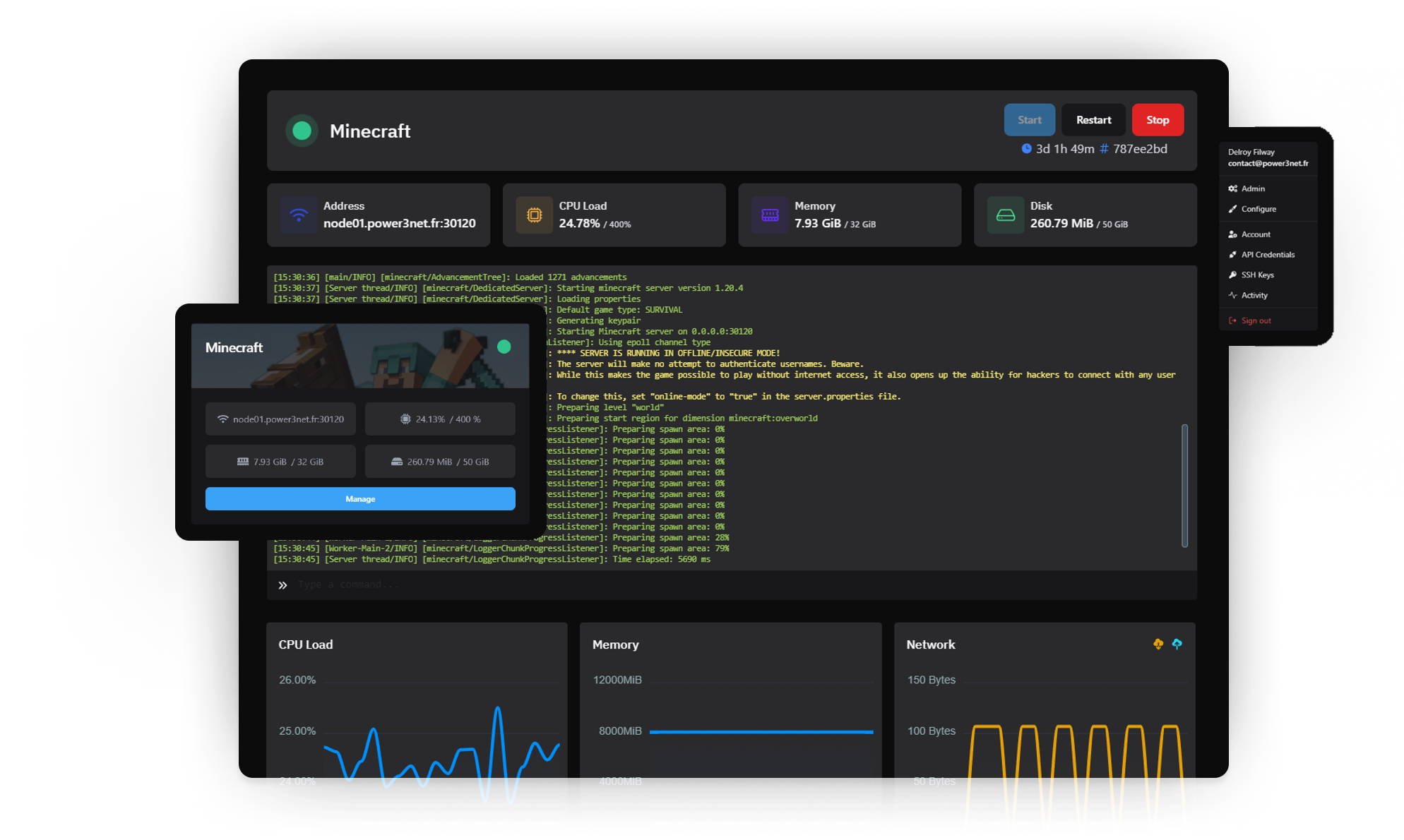The height and width of the screenshot is (840, 1404).
Task: Click the 25.00% label in CPU chart
Action: [x=297, y=731]
